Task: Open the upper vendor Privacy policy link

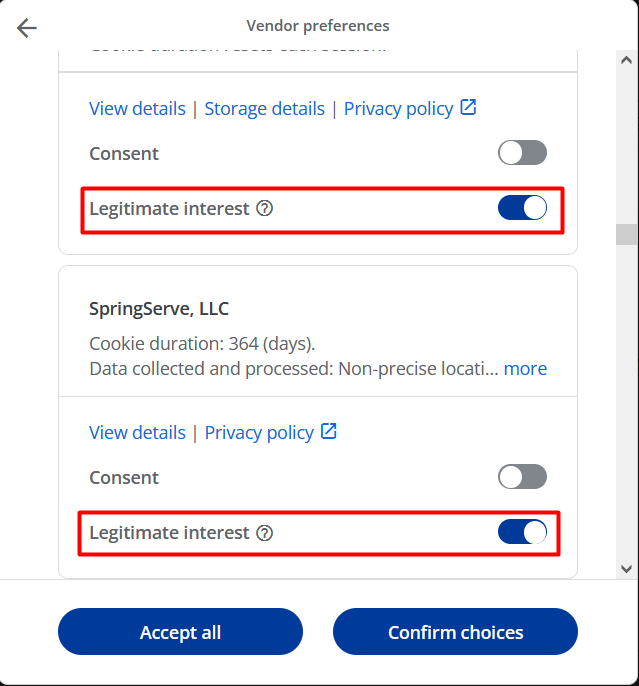Action: pyautogui.click(x=398, y=108)
